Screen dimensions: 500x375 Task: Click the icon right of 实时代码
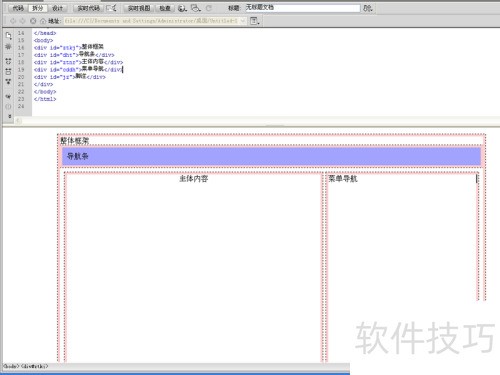(112, 8)
